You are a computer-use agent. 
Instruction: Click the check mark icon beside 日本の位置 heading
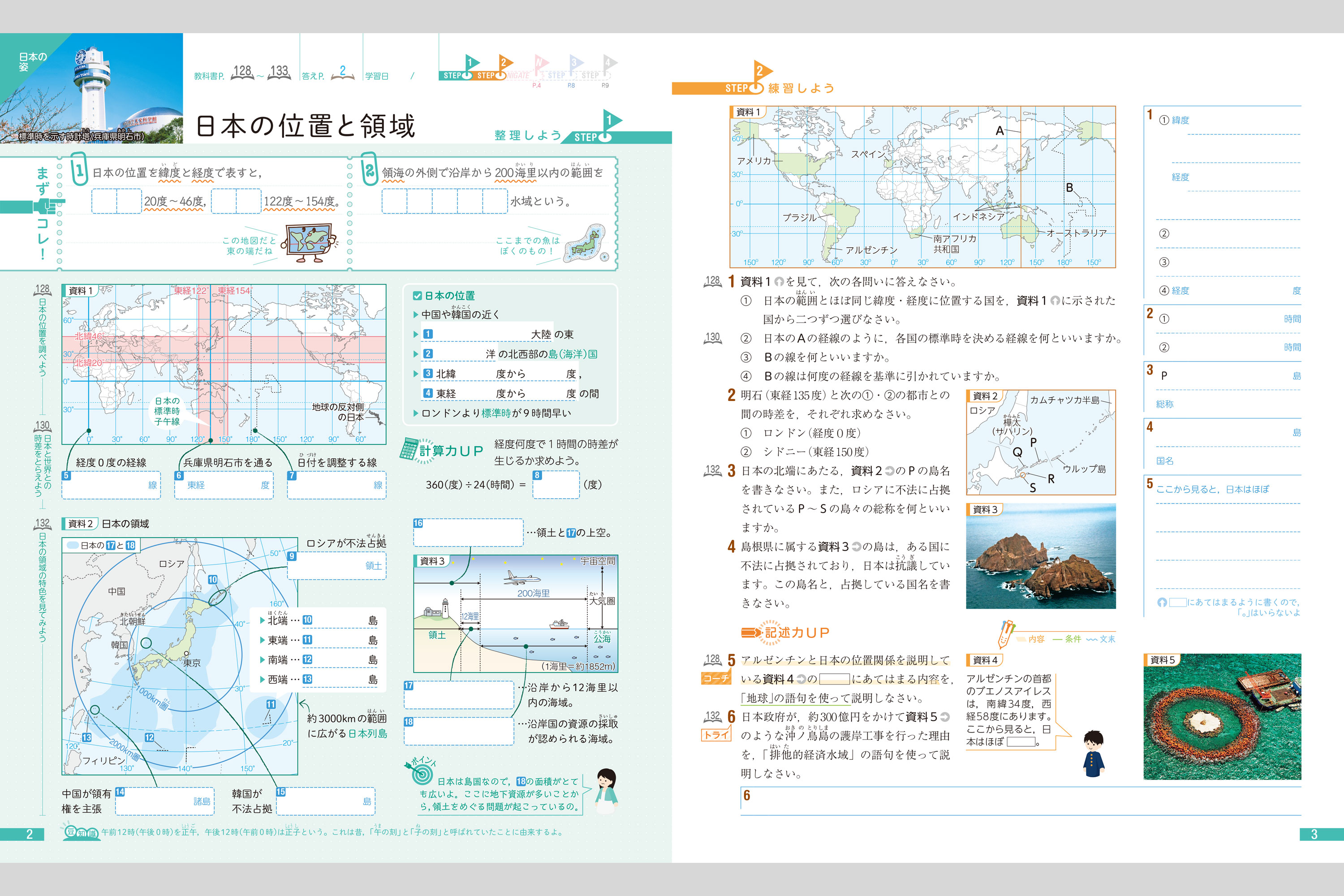(417, 296)
